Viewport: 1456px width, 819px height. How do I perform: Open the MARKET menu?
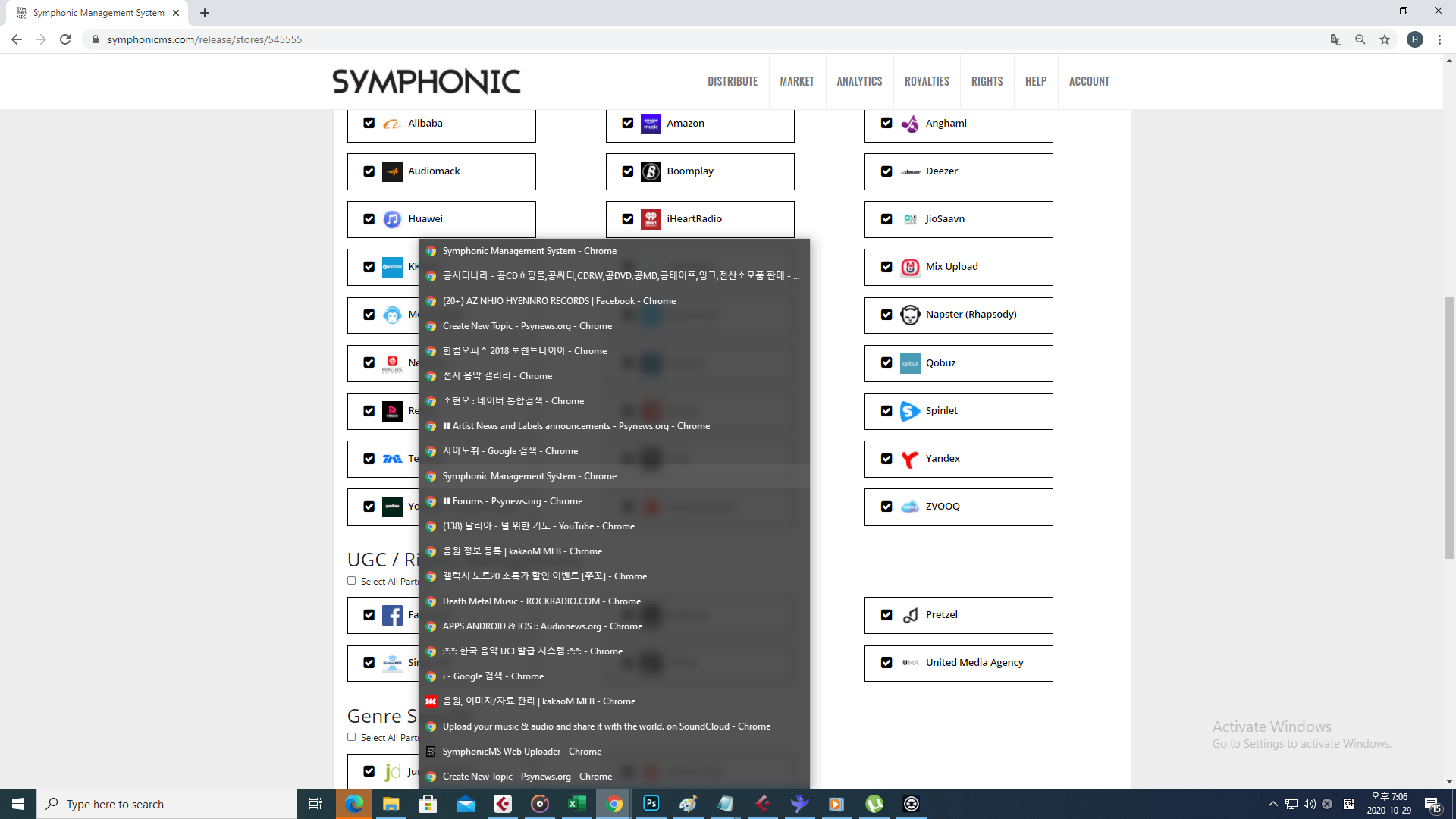(797, 81)
